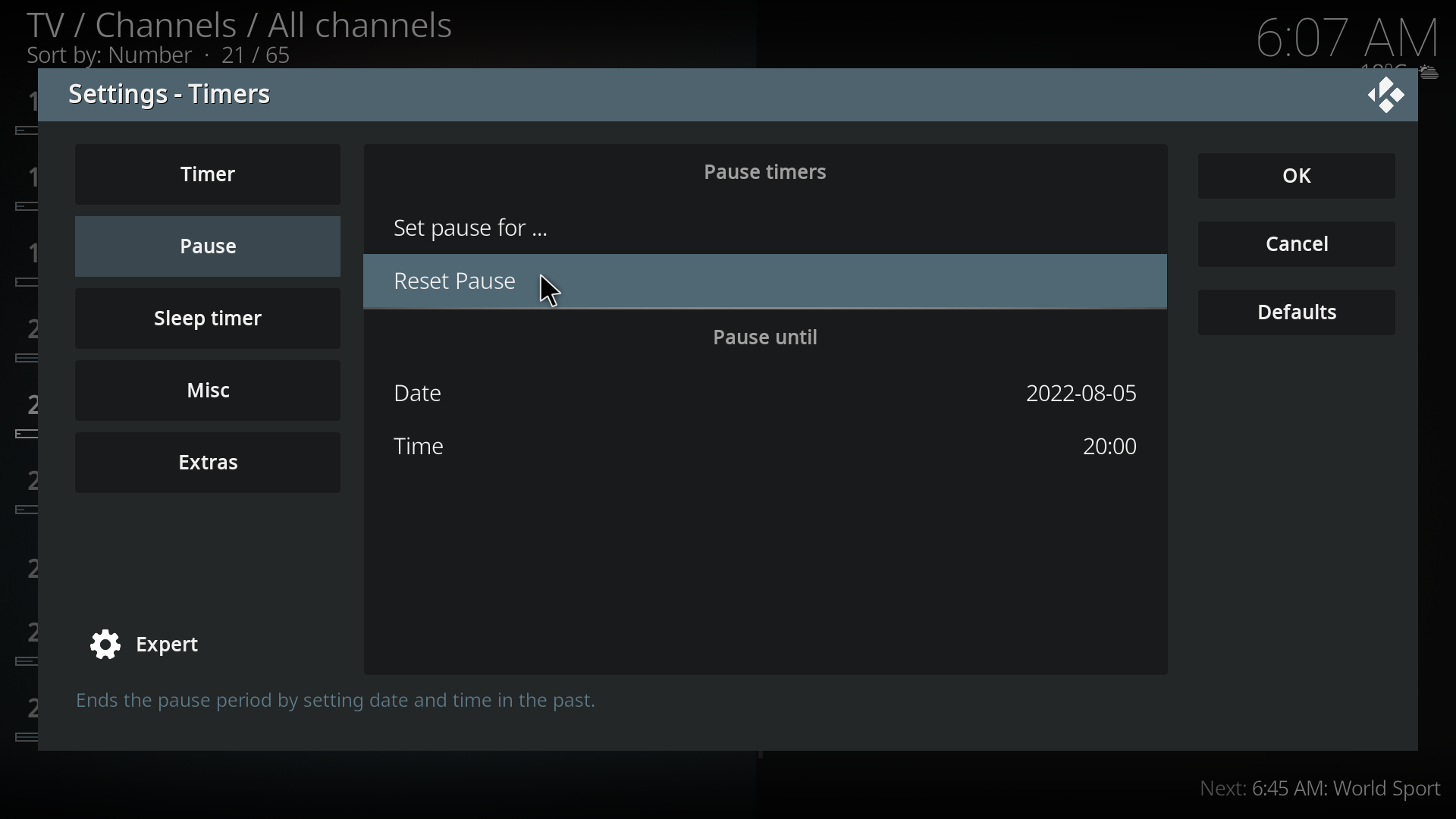The image size is (1456, 819).
Task: Restore settings with the Defaults button
Action: (x=1297, y=313)
